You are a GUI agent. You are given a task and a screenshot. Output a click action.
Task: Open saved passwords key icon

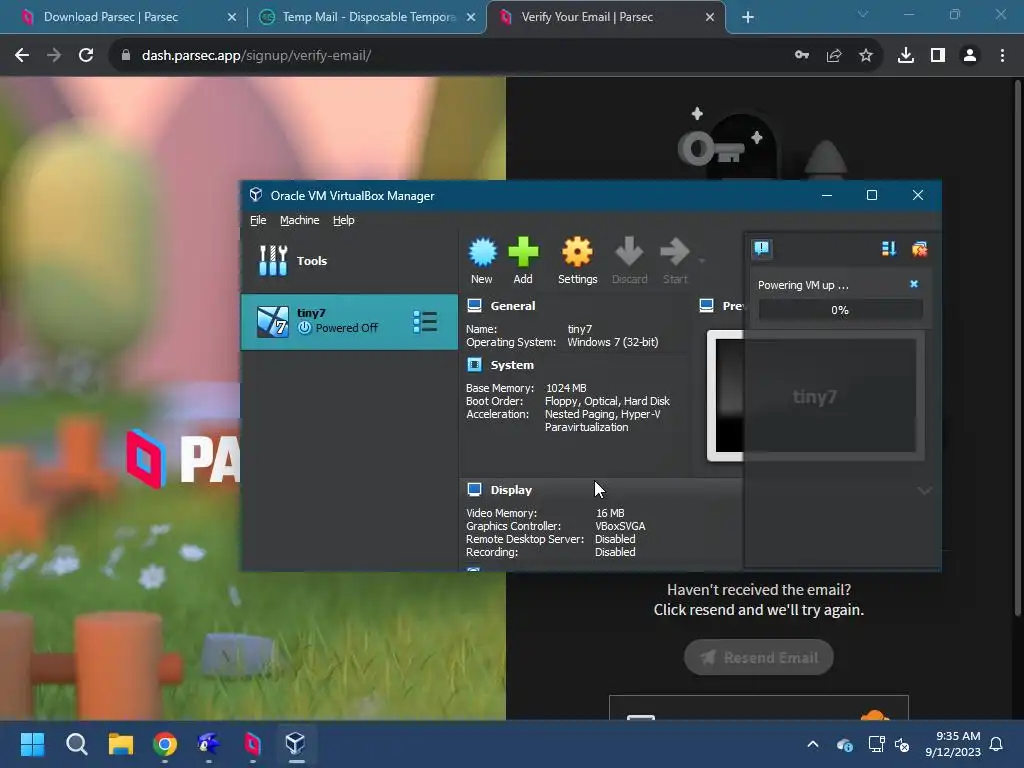tap(802, 56)
